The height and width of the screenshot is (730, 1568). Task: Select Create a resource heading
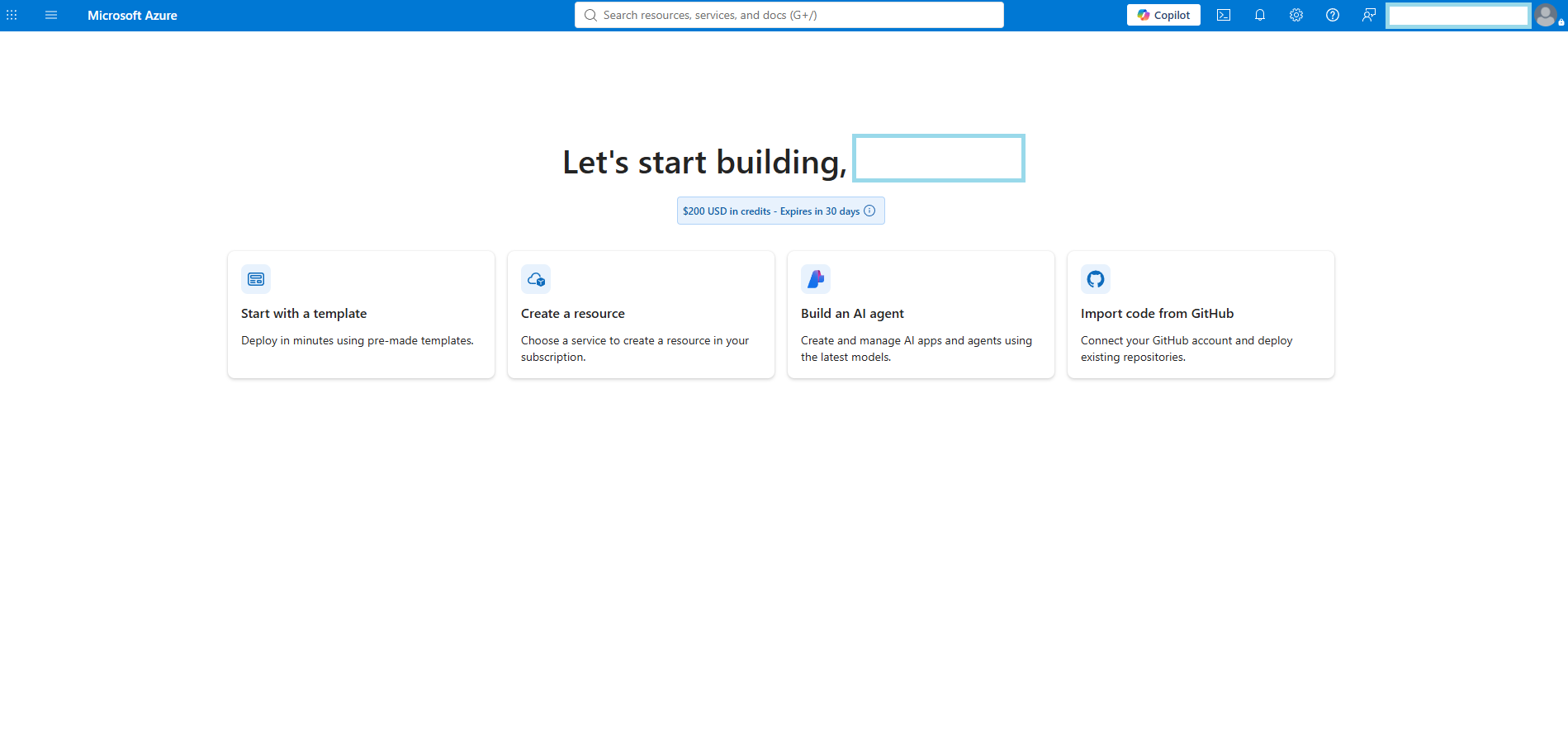pyautogui.click(x=573, y=314)
